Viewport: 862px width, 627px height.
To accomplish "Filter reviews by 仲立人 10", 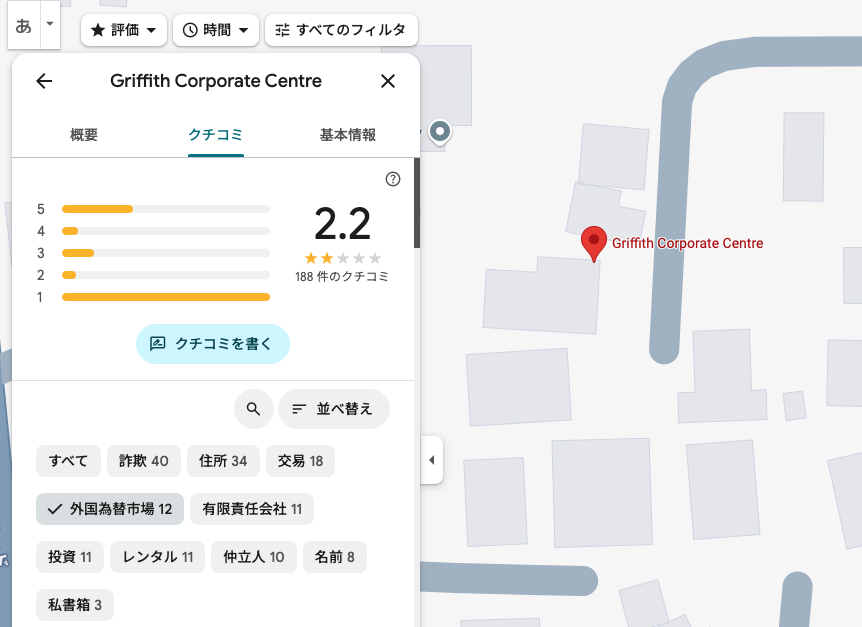I will tap(254, 557).
